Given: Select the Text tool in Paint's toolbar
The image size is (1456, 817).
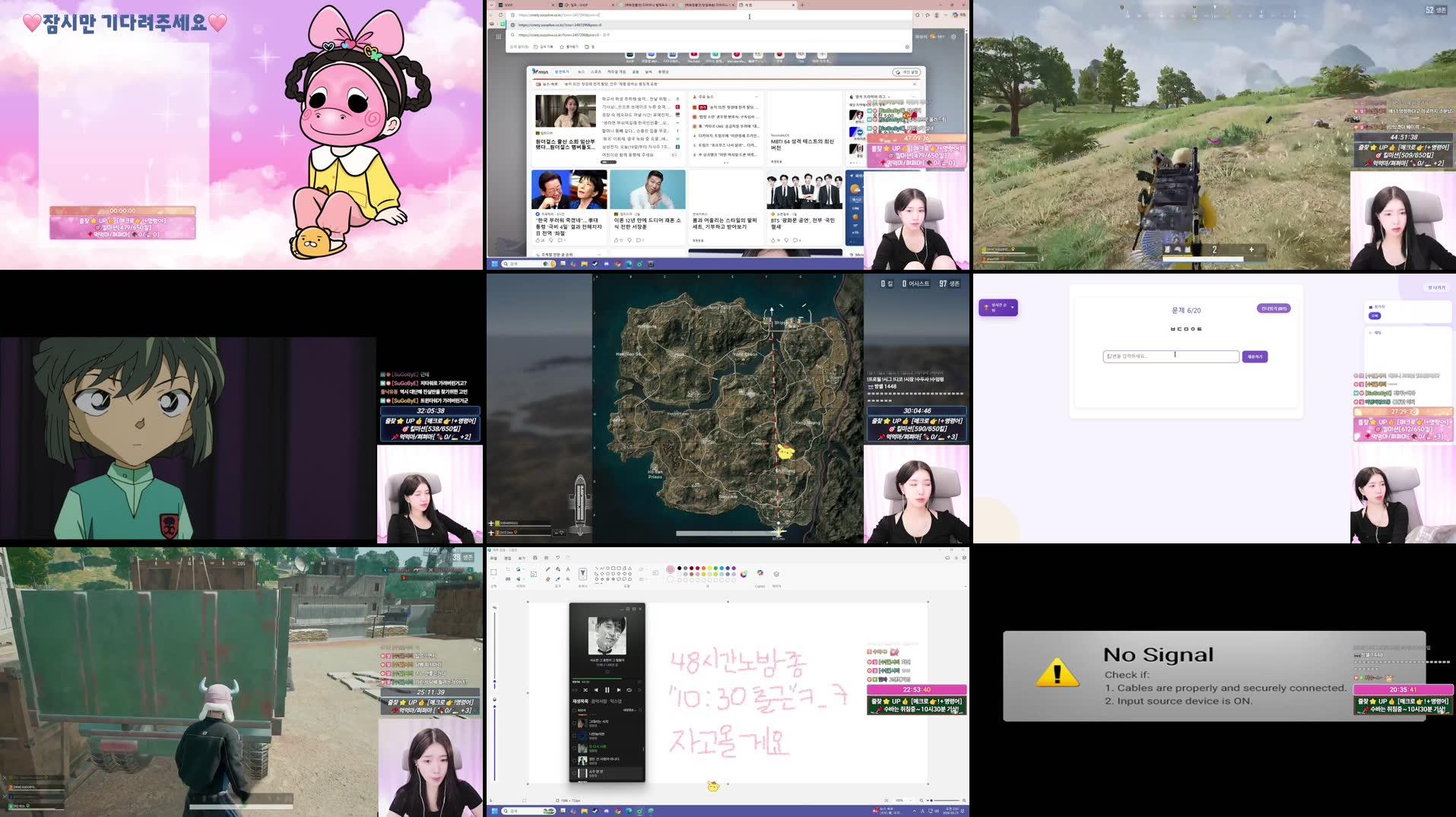Looking at the screenshot, I should coord(568,569).
